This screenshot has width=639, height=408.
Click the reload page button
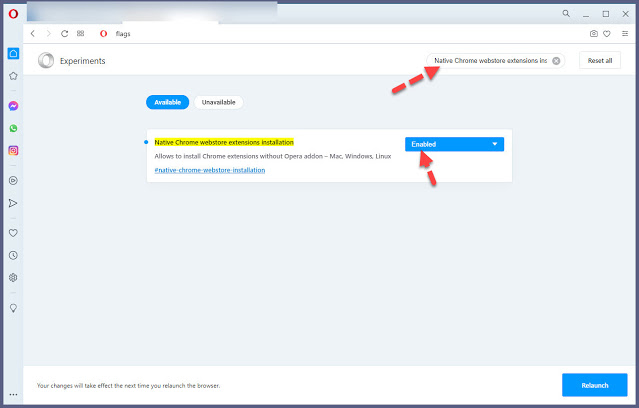64,34
